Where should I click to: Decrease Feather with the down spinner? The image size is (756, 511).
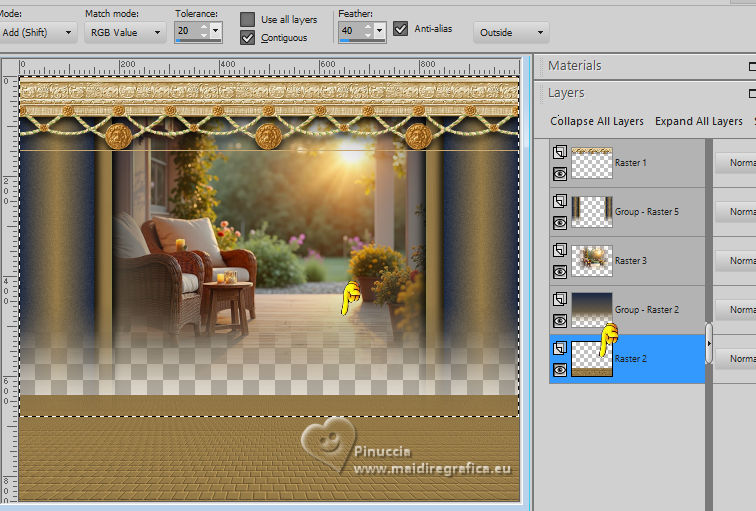click(368, 35)
